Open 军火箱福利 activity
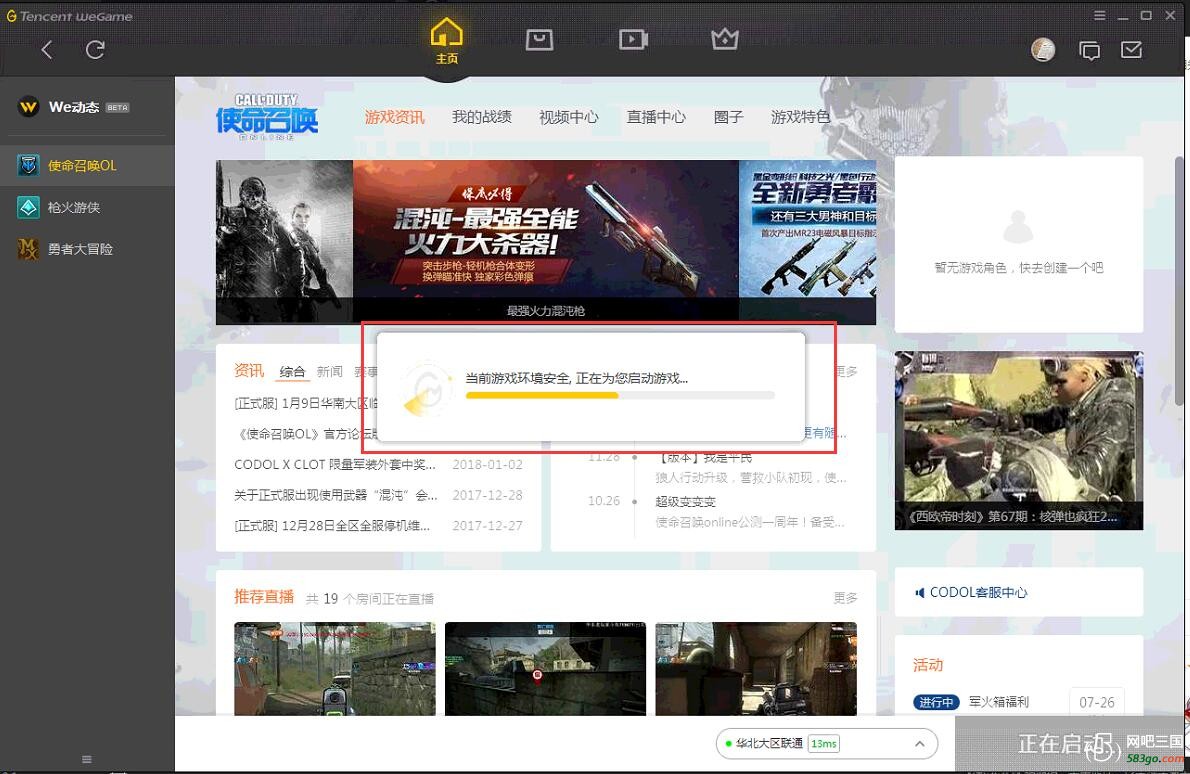Image resolution: width=1190 pixels, height=774 pixels. pos(999,702)
